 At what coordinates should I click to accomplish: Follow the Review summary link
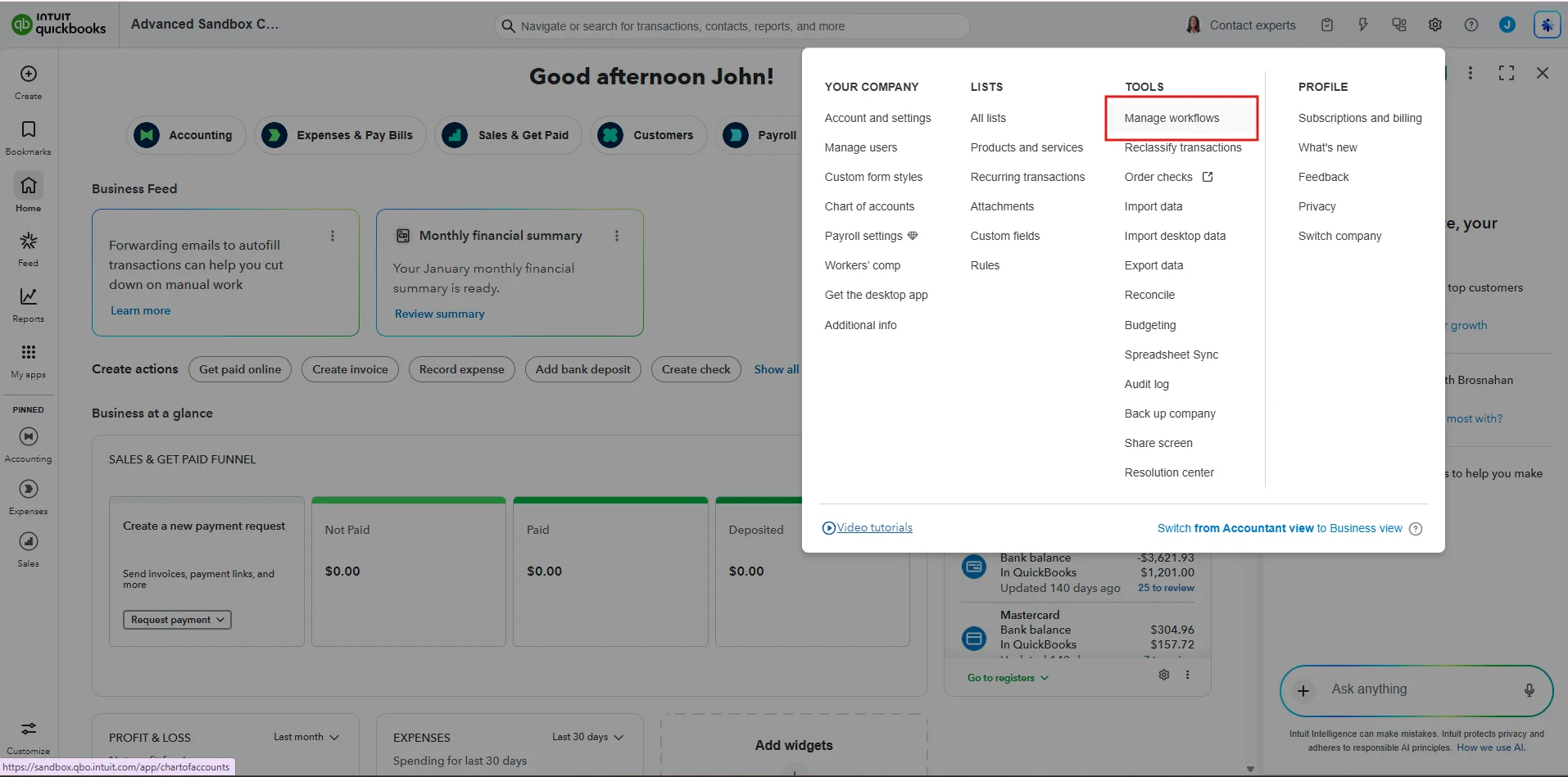pyautogui.click(x=439, y=314)
